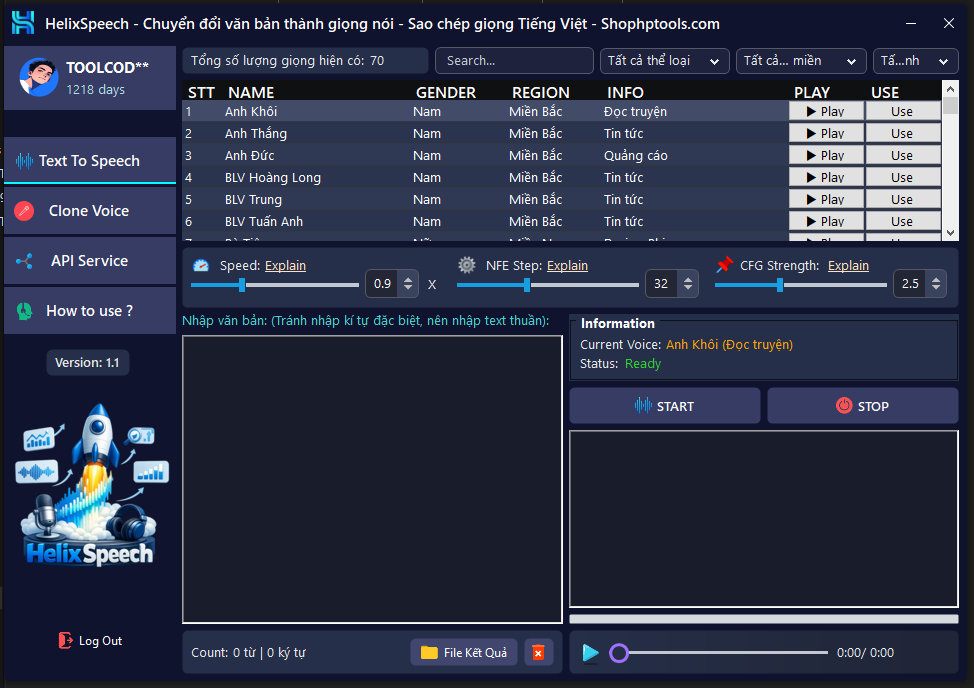Select the BLV Hoàng Long name cell

pyautogui.click(x=273, y=178)
